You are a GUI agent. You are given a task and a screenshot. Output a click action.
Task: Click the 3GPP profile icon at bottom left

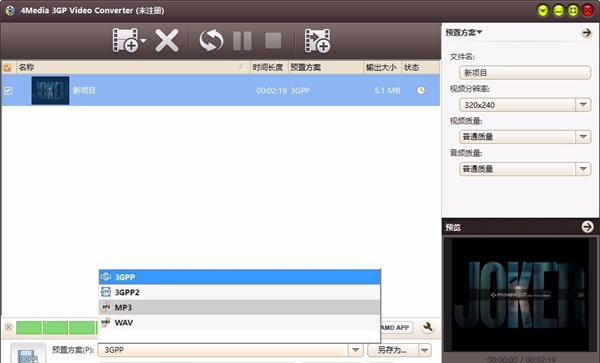point(28,353)
